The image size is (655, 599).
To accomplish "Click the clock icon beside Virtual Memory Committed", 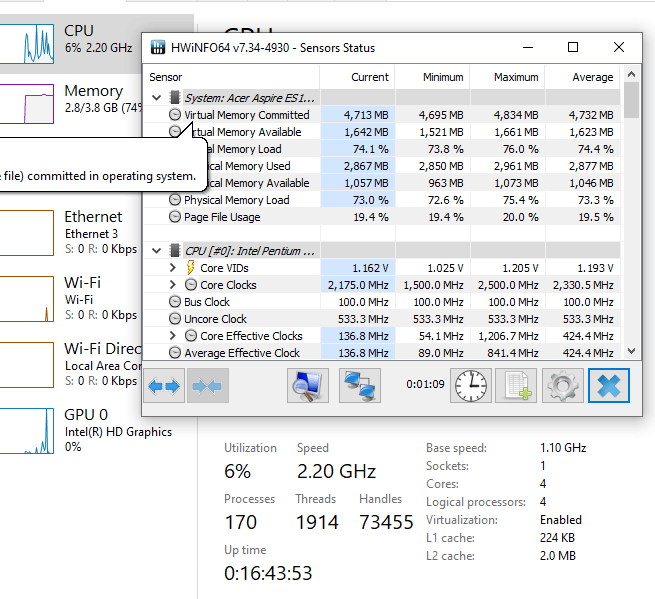I will pyautogui.click(x=175, y=114).
